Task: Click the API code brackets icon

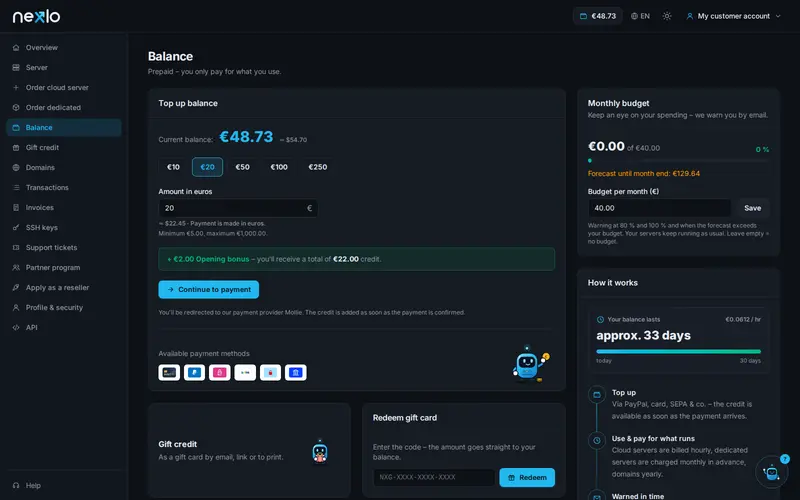Action: click(x=16, y=328)
